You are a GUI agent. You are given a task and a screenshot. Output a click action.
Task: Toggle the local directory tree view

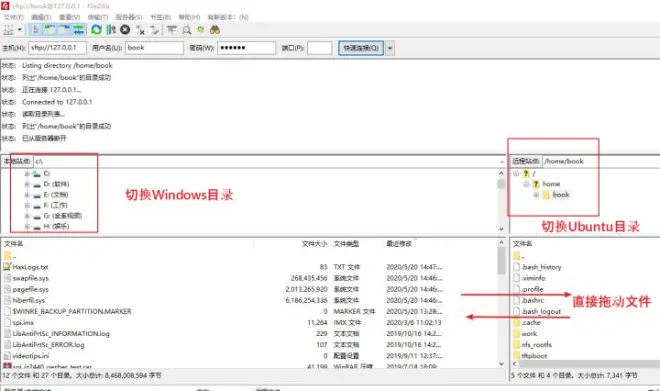[x=50, y=30]
